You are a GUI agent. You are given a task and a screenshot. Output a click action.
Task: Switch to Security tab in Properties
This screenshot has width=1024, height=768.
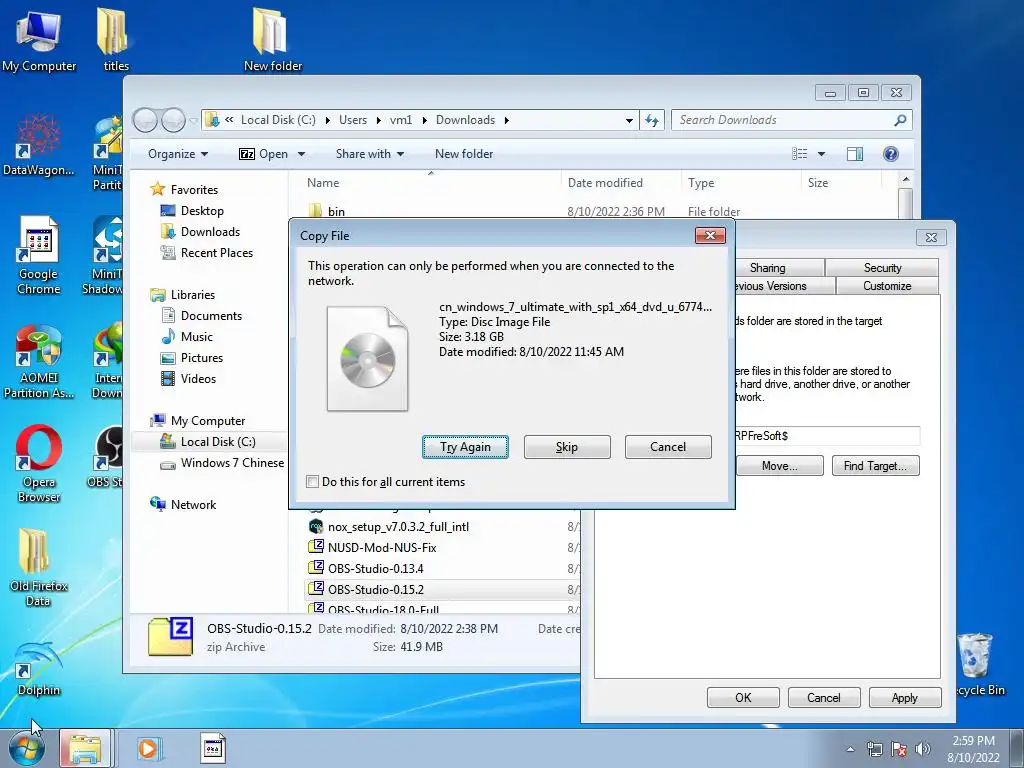click(x=882, y=268)
